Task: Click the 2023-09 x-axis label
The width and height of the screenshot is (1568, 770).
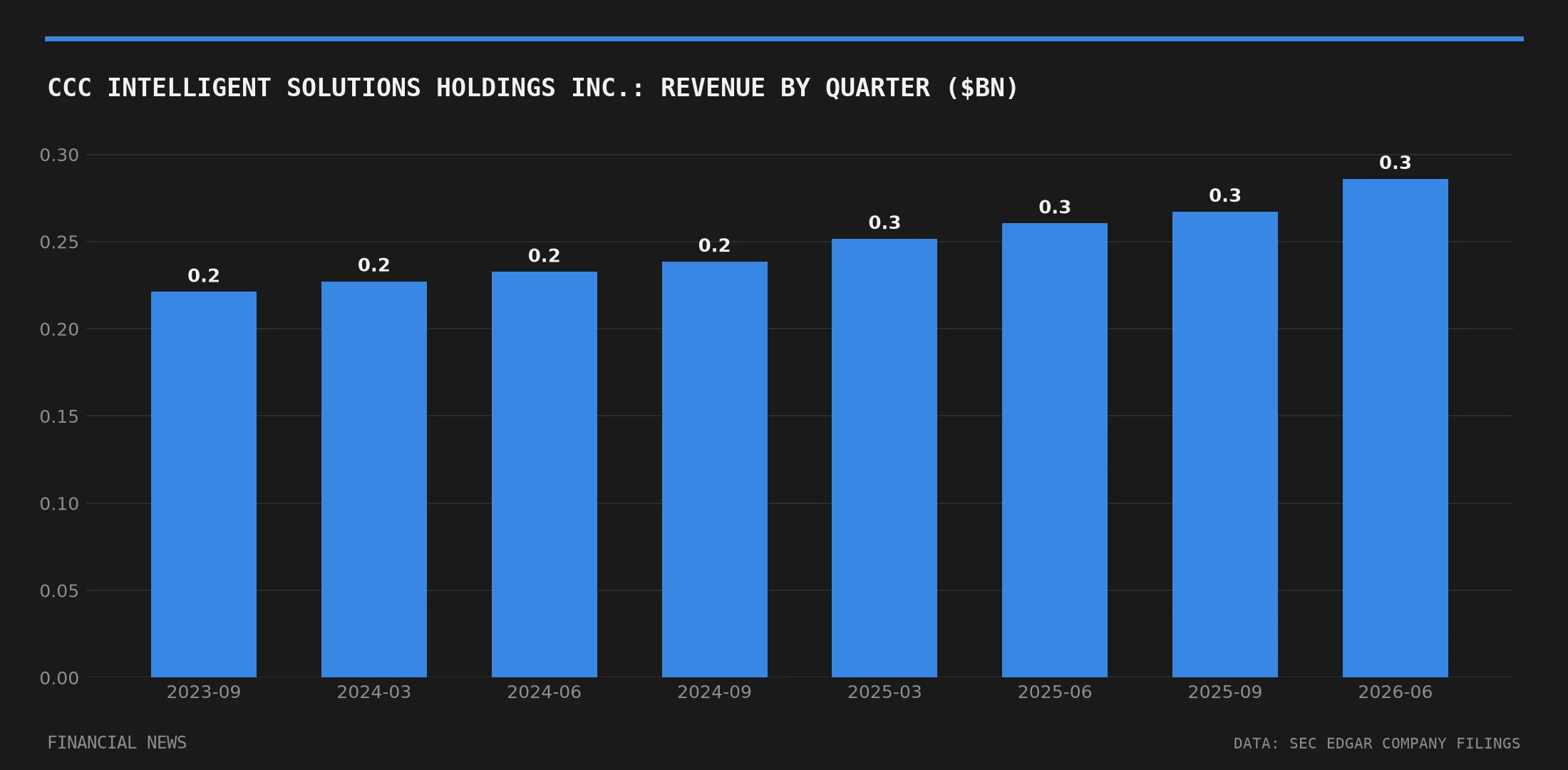Action: pos(204,692)
